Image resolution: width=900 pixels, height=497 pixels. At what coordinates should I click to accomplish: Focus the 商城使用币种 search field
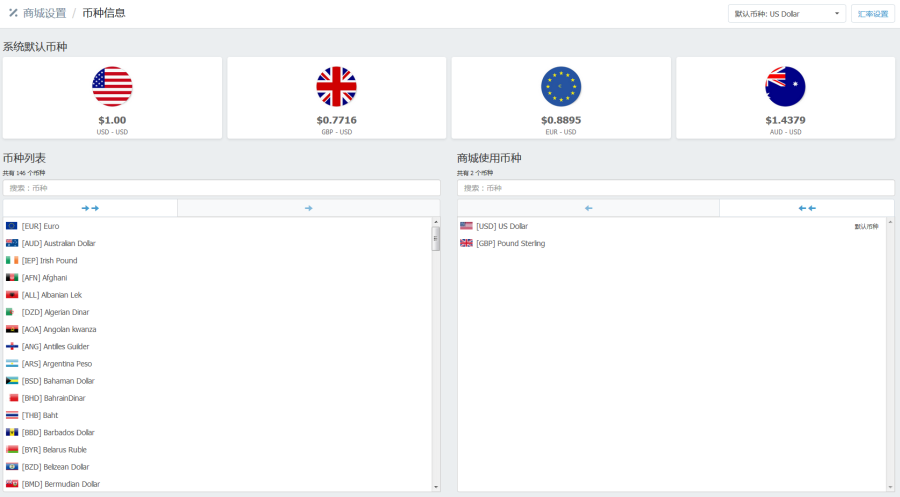pos(675,188)
